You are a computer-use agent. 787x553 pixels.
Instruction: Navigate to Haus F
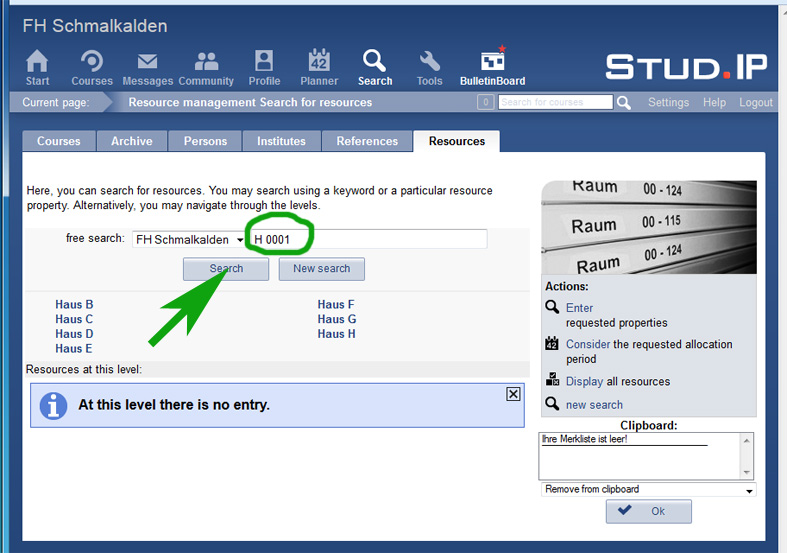(x=336, y=305)
